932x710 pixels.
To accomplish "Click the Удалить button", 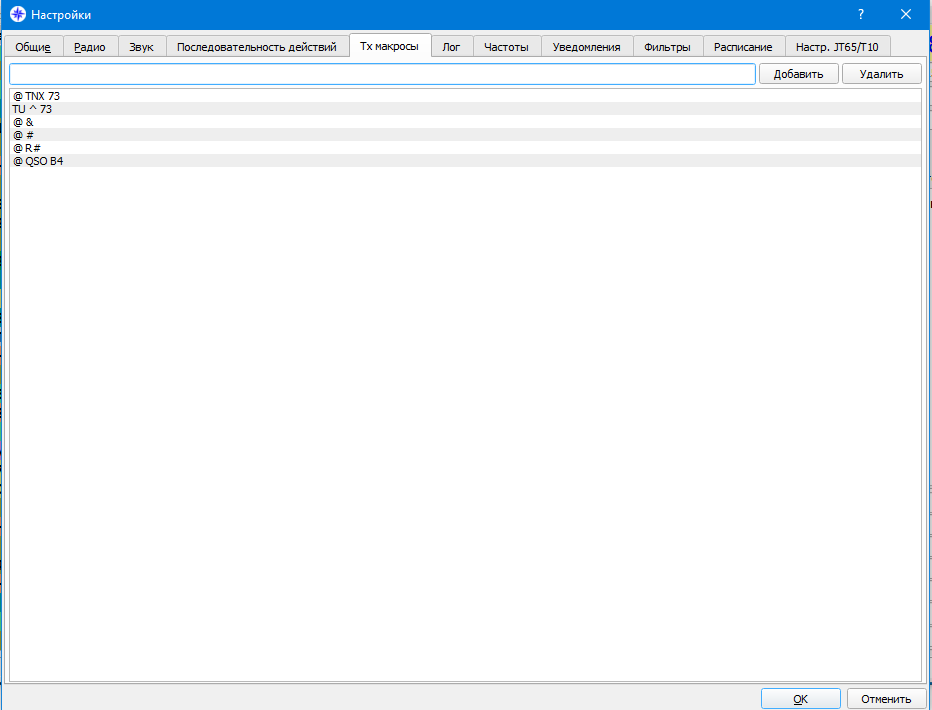I will click(x=881, y=74).
